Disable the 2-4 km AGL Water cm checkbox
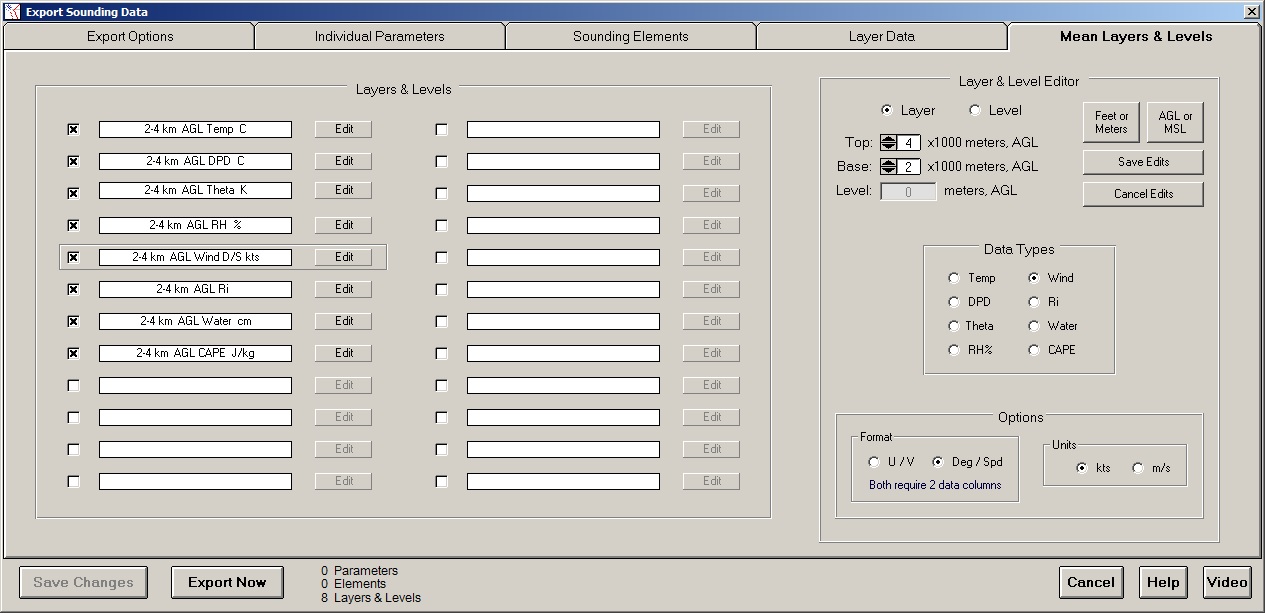This screenshot has width=1265, height=613. (x=73, y=321)
